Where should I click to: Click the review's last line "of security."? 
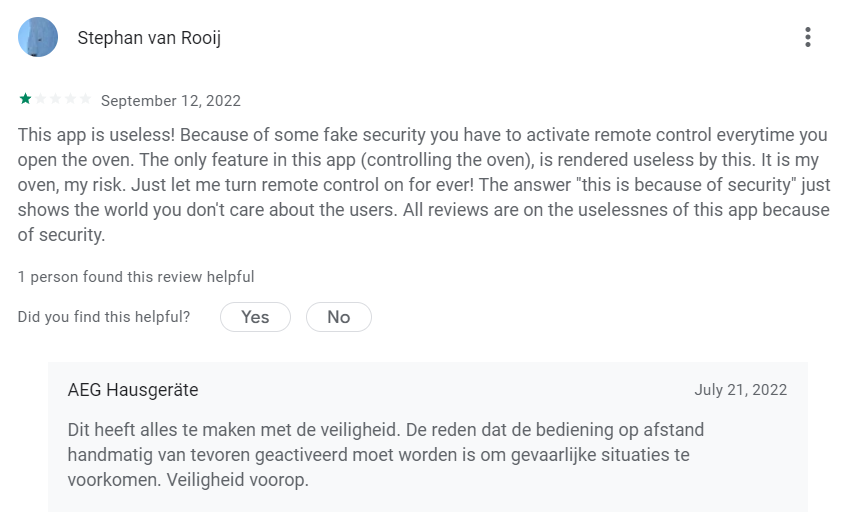click(x=61, y=235)
